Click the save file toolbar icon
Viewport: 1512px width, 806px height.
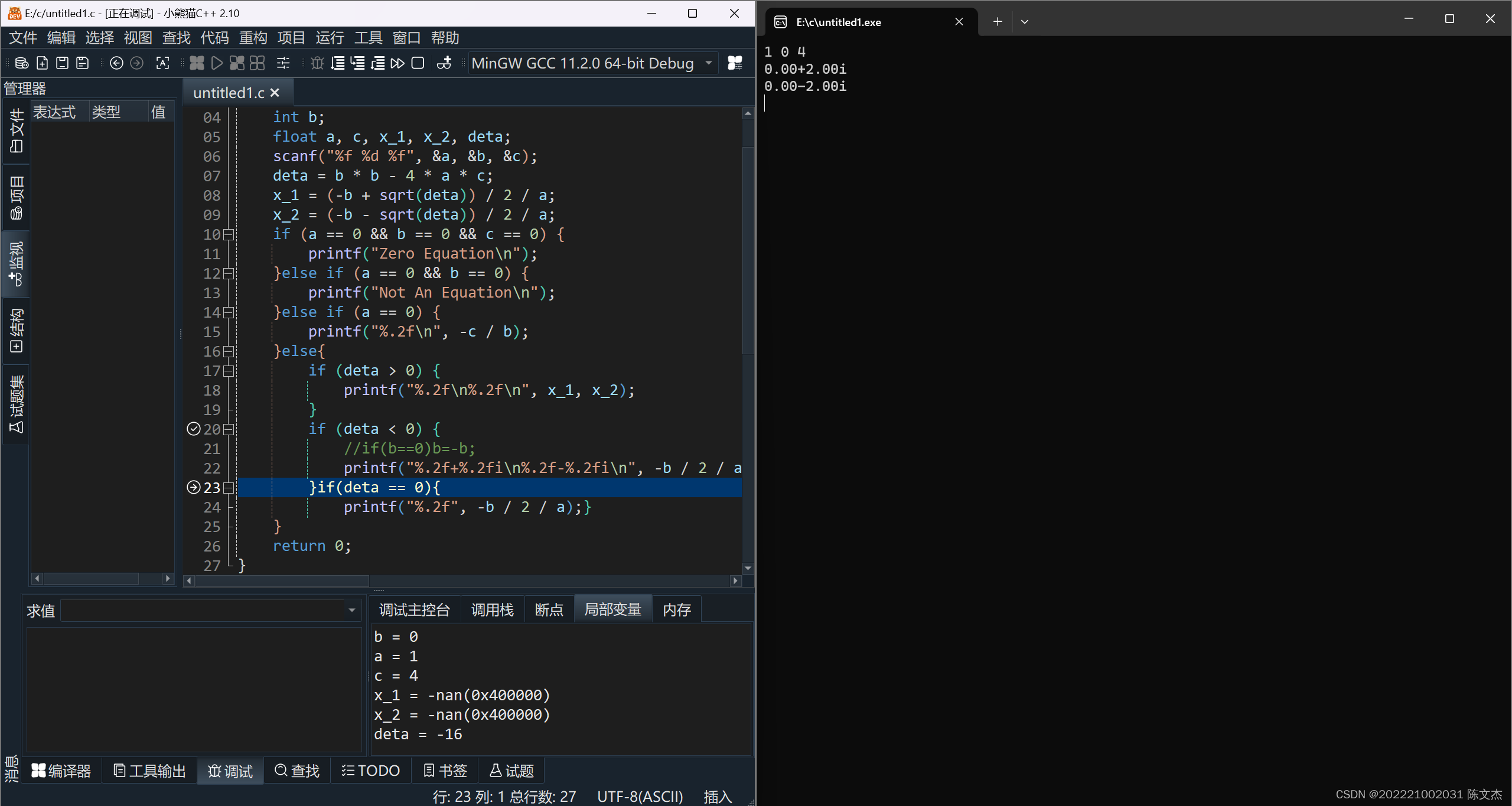point(62,63)
